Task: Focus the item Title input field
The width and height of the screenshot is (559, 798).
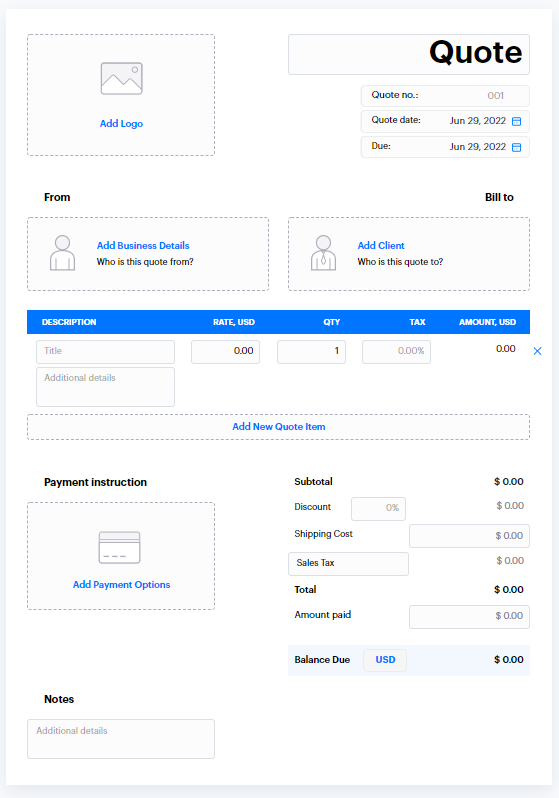Action: tap(105, 352)
